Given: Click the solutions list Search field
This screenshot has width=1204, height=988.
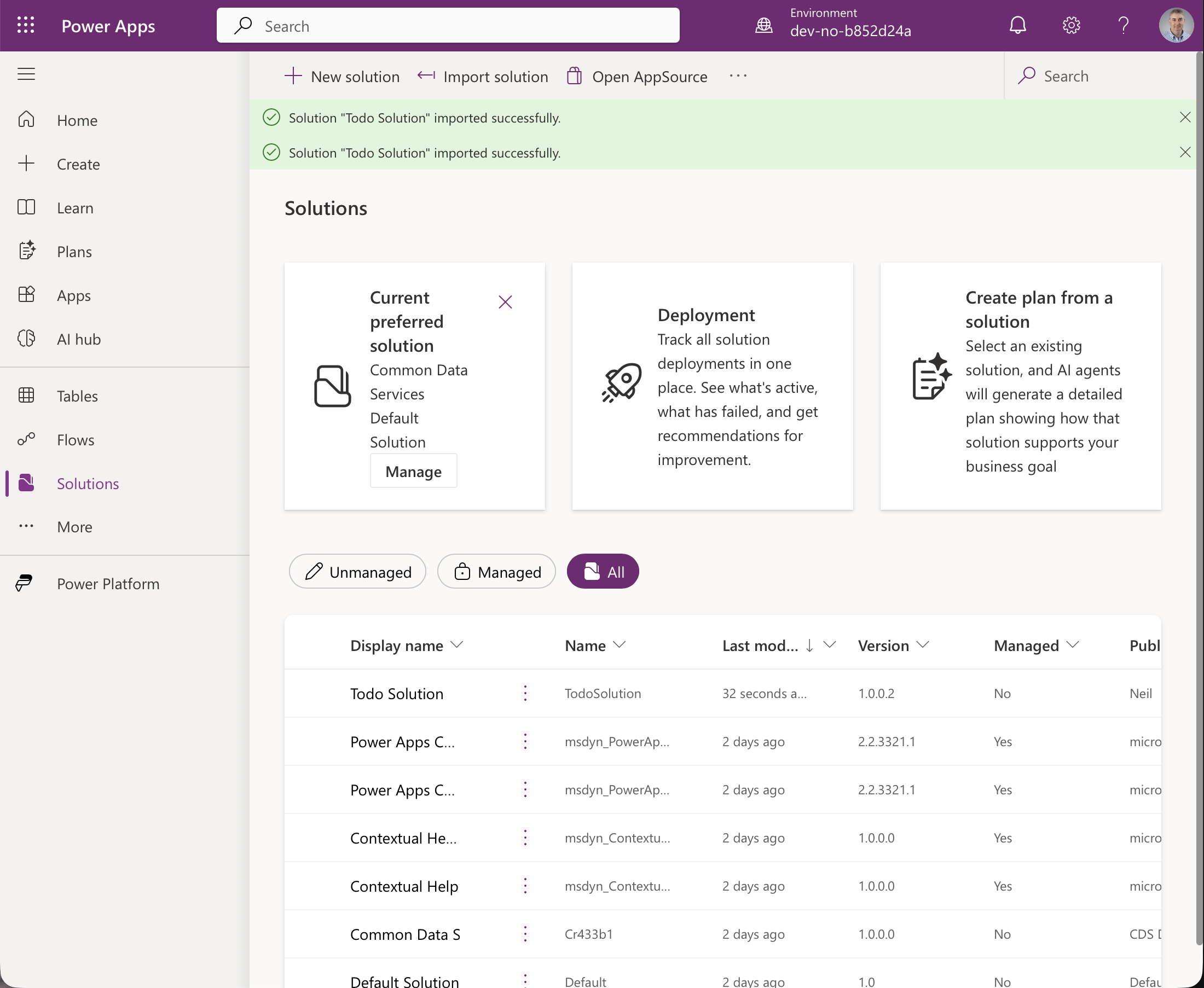Looking at the screenshot, I should [x=1101, y=76].
